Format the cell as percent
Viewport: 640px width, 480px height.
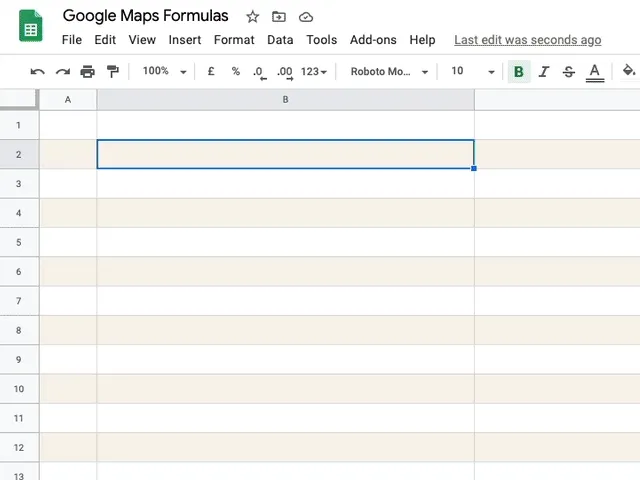[236, 71]
